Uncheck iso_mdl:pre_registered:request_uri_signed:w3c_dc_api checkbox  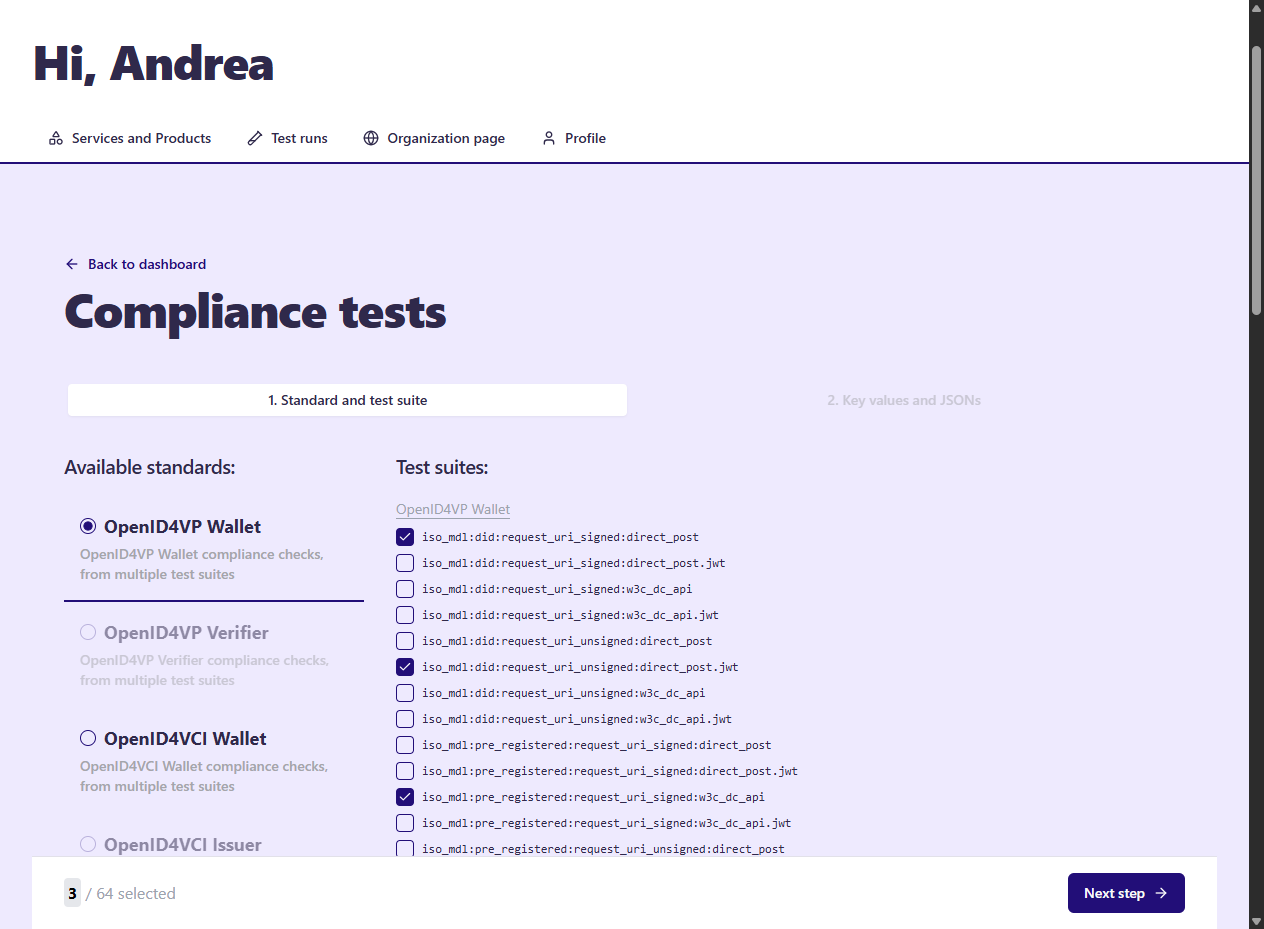pyautogui.click(x=405, y=797)
